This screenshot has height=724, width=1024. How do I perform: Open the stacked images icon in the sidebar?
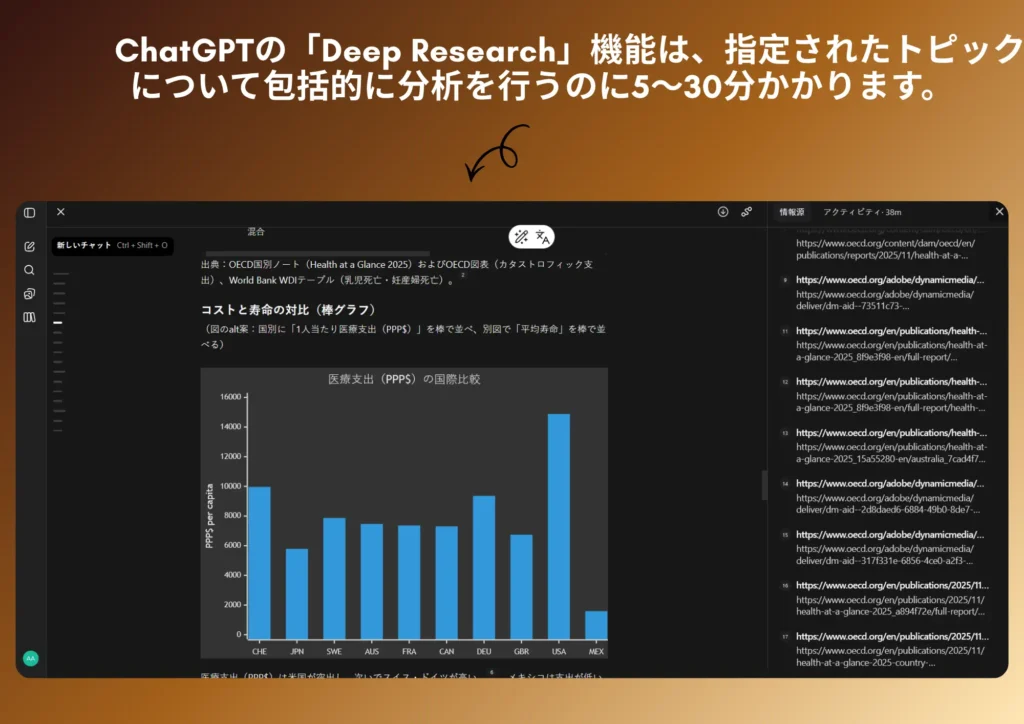29,293
